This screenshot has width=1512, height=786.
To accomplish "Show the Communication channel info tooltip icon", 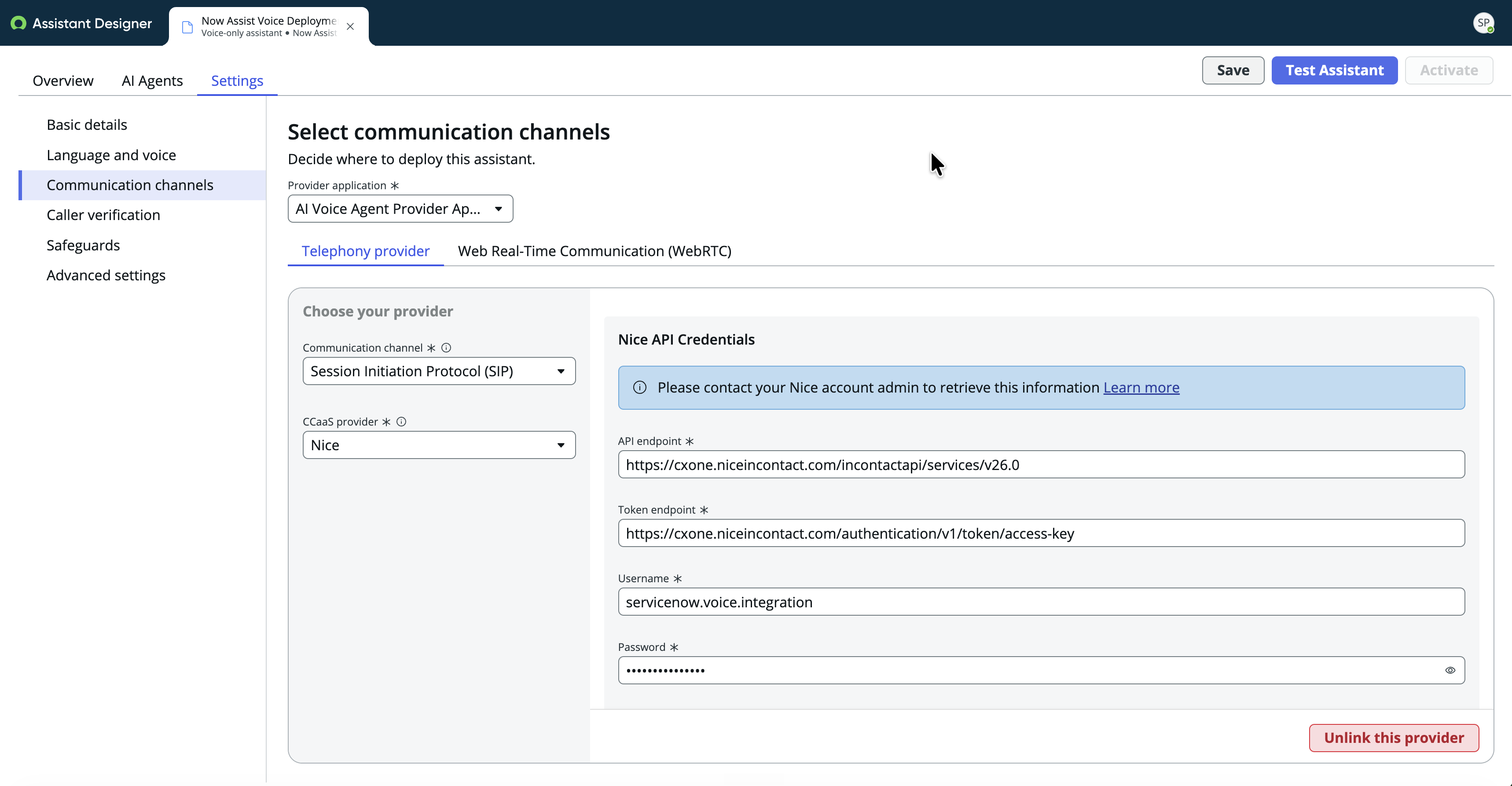I will point(446,348).
